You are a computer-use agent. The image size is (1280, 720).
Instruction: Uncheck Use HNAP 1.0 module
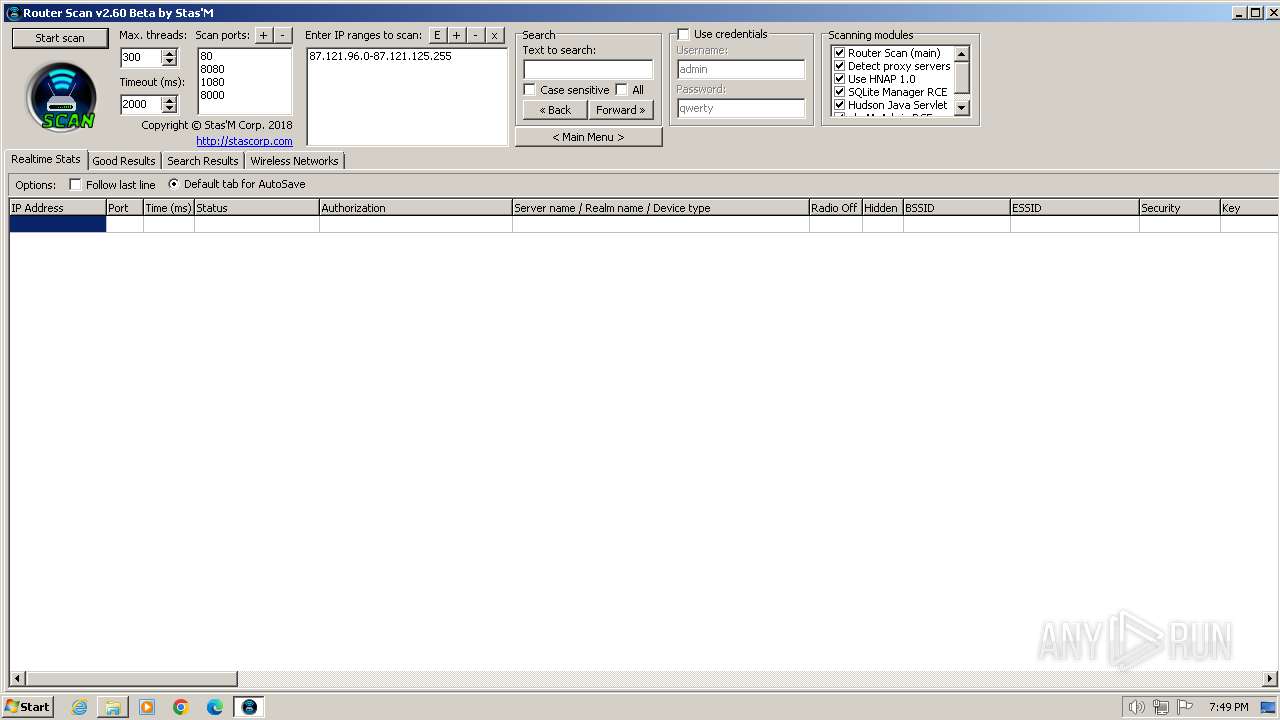(840, 79)
